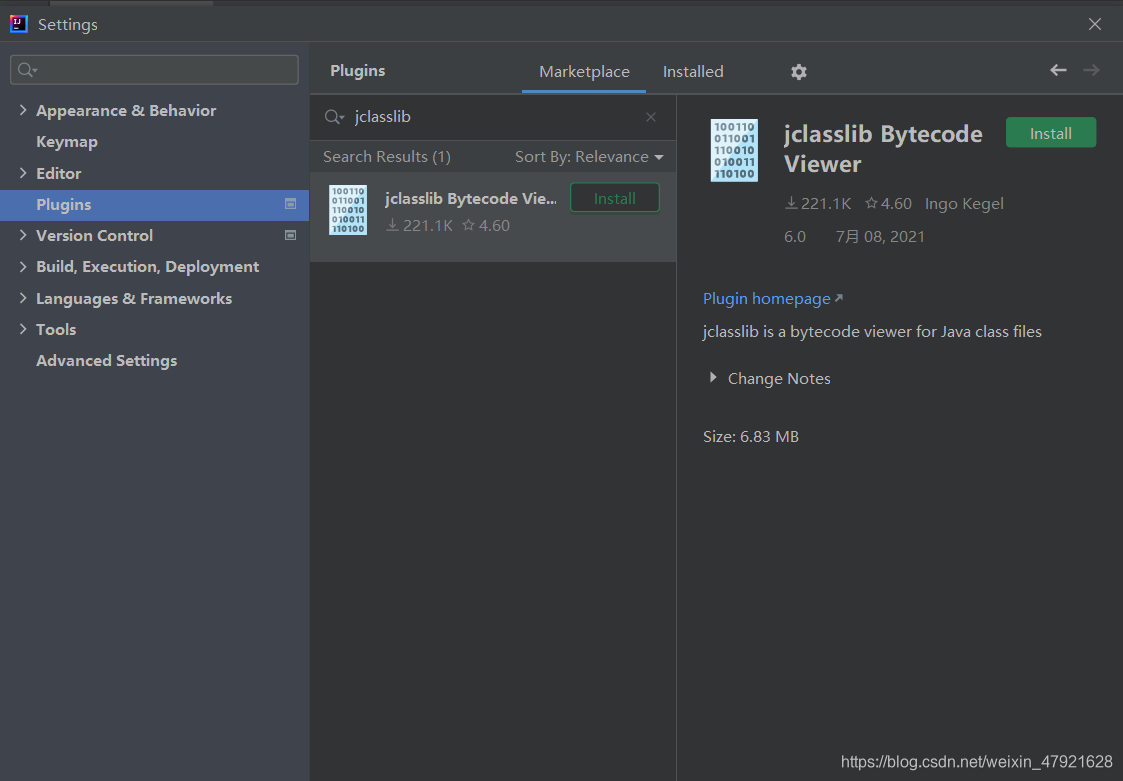Viewport: 1123px width, 781px height.
Task: Click the Plugins panel heading
Action: pyautogui.click(x=357, y=71)
